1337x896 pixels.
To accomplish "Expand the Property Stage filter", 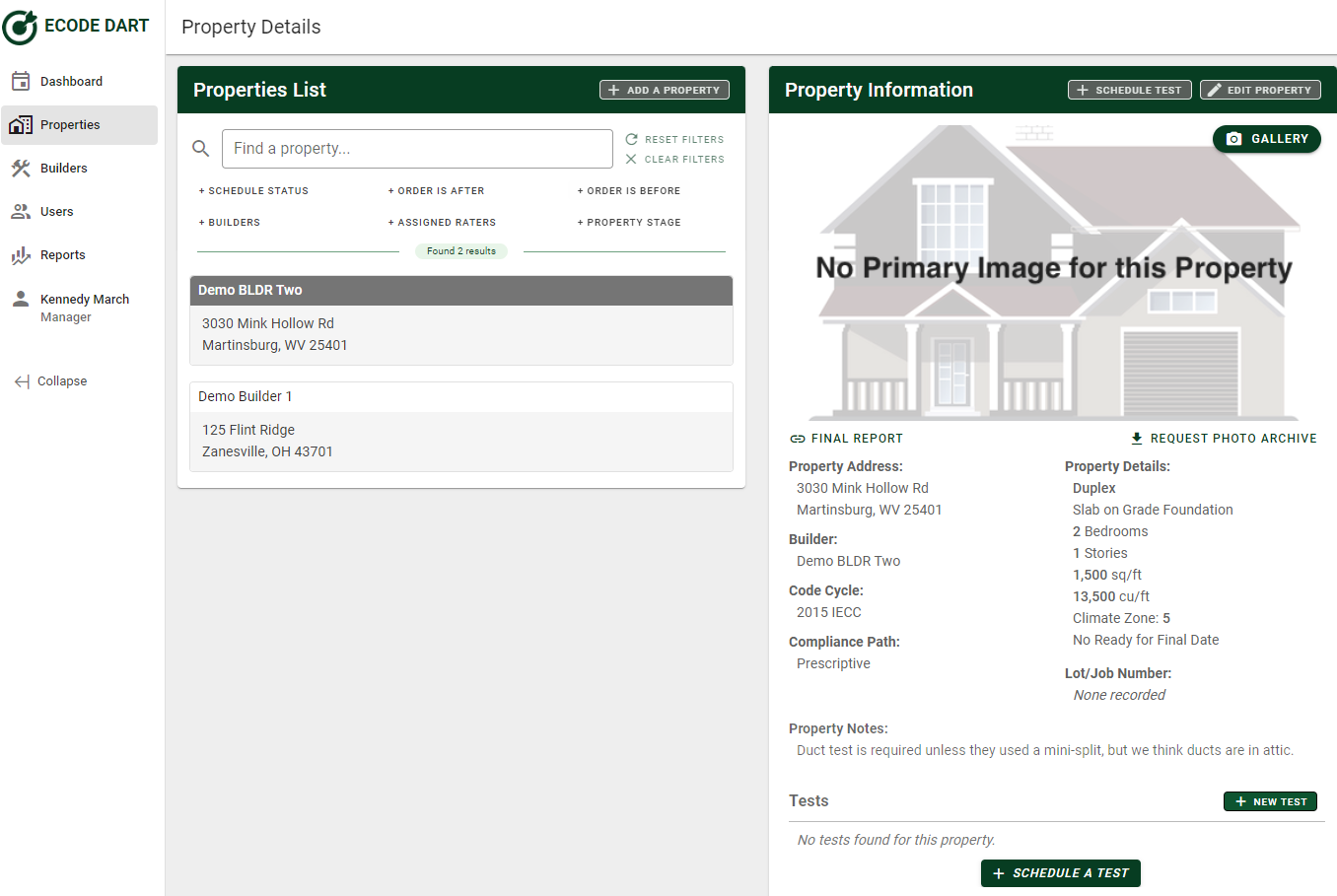I will pyautogui.click(x=629, y=223).
